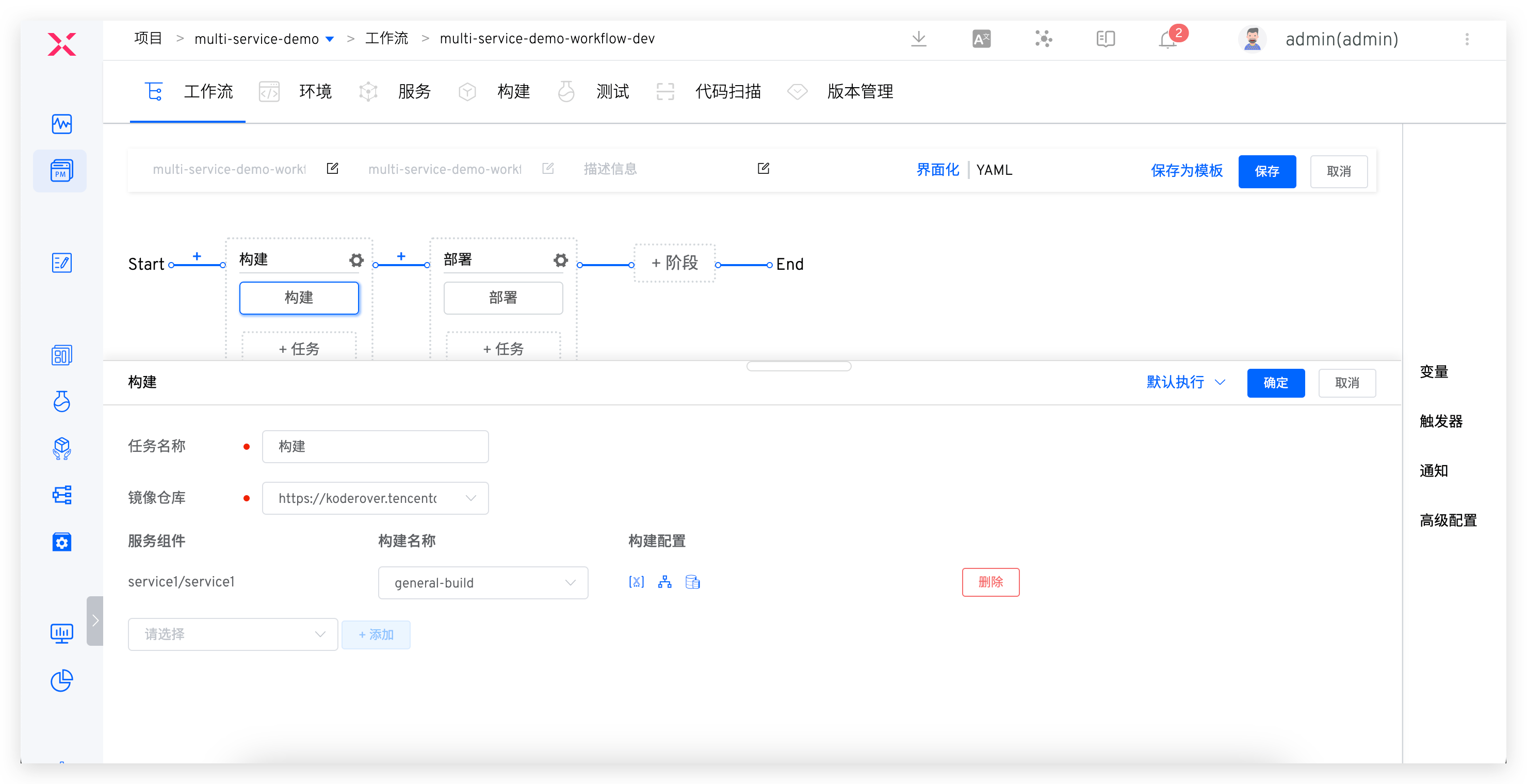Click the 任务名称 input field
This screenshot has height=784, width=1527.
point(375,446)
